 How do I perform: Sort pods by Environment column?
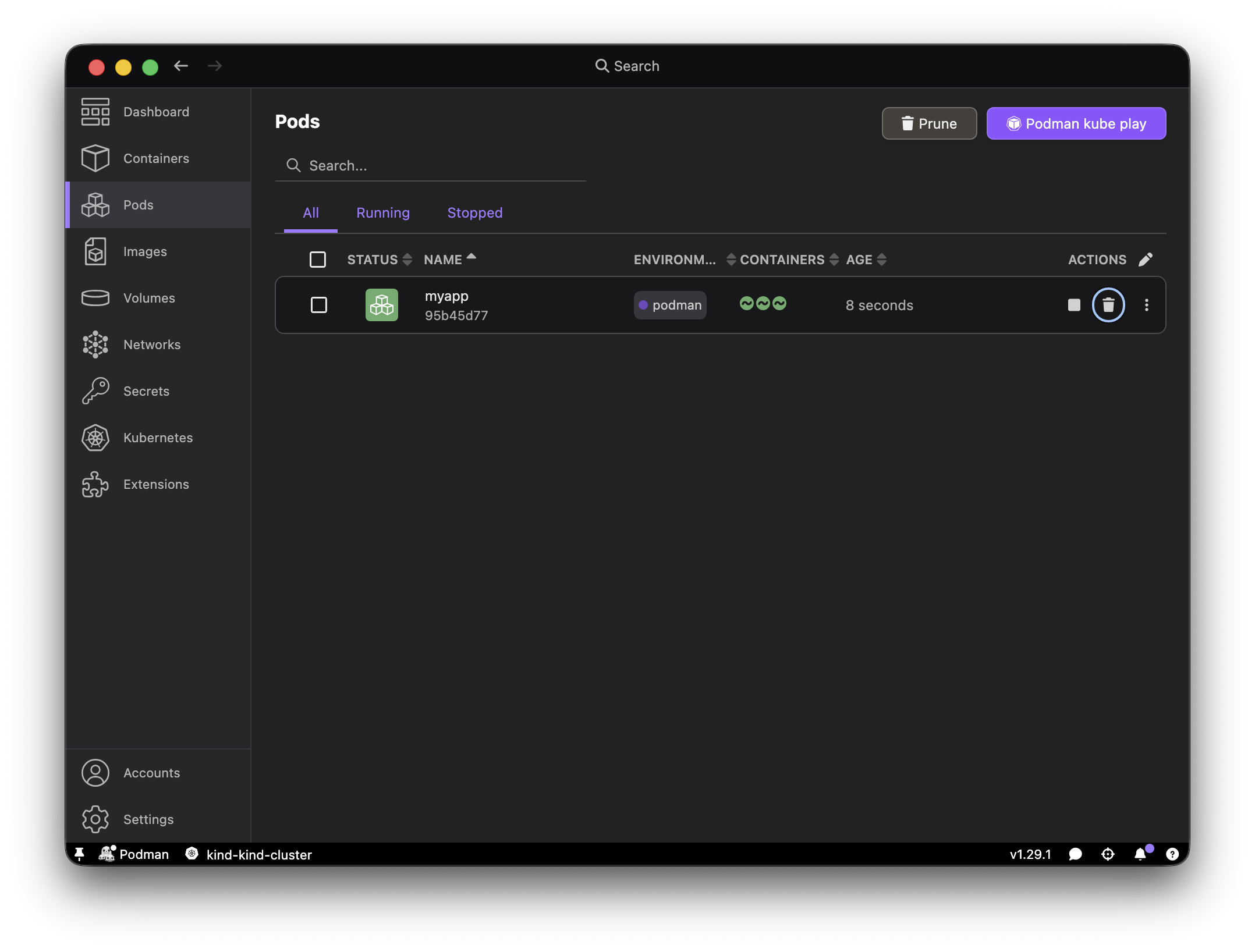click(685, 260)
